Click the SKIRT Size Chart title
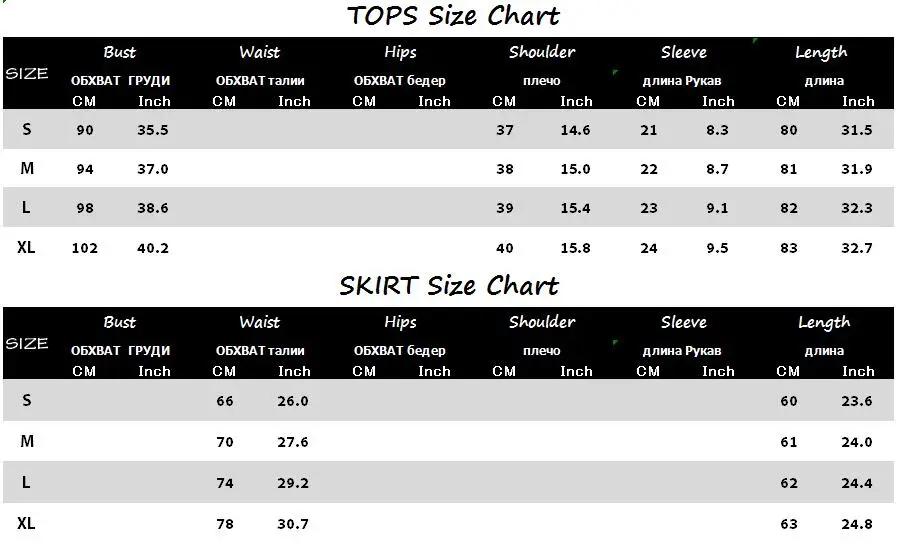 click(449, 285)
